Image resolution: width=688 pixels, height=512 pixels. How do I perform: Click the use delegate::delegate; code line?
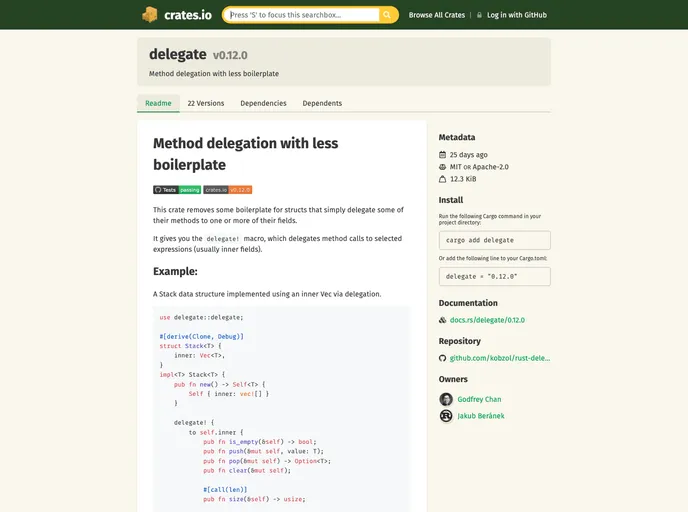tap(201, 317)
